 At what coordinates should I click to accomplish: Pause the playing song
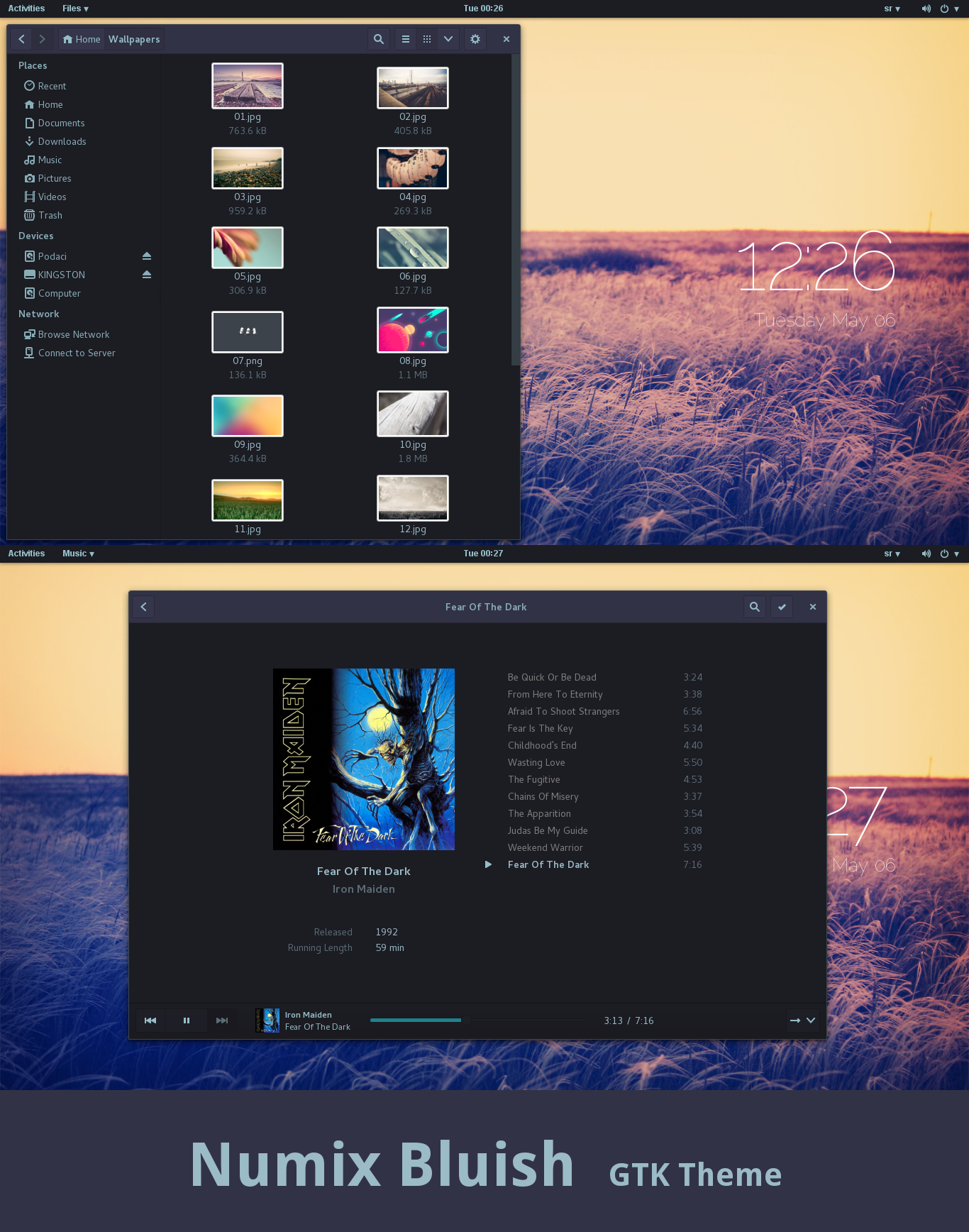tap(187, 1021)
